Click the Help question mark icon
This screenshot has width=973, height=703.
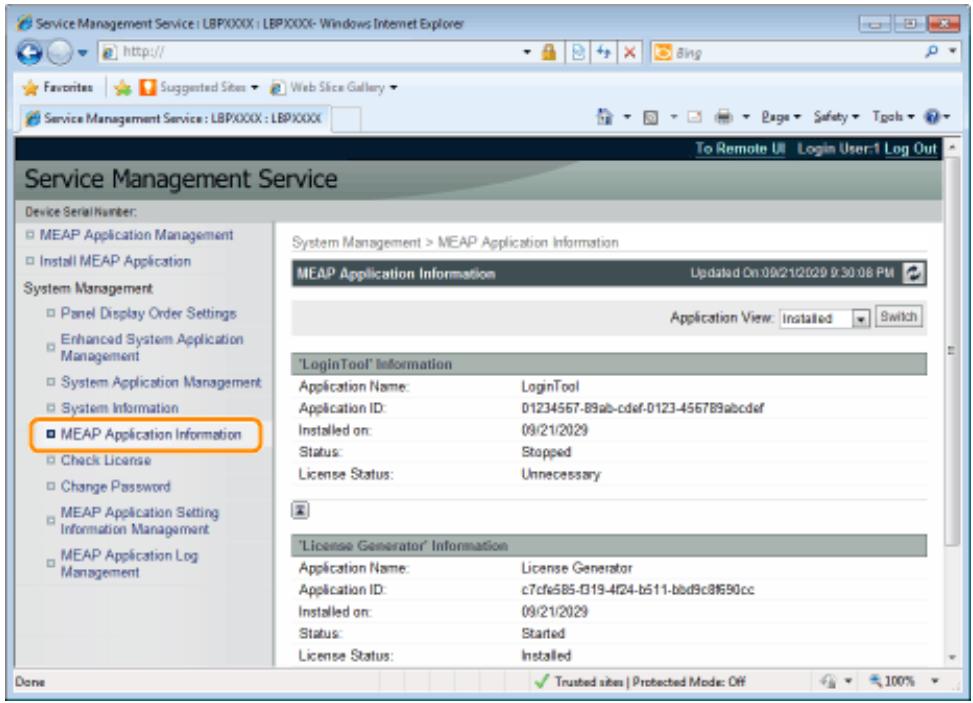point(932,117)
